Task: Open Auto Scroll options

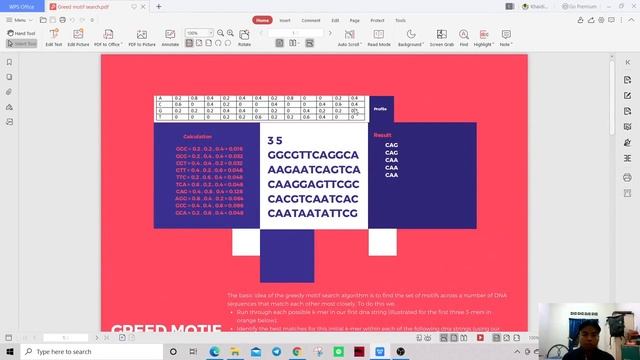Action: click(x=349, y=38)
